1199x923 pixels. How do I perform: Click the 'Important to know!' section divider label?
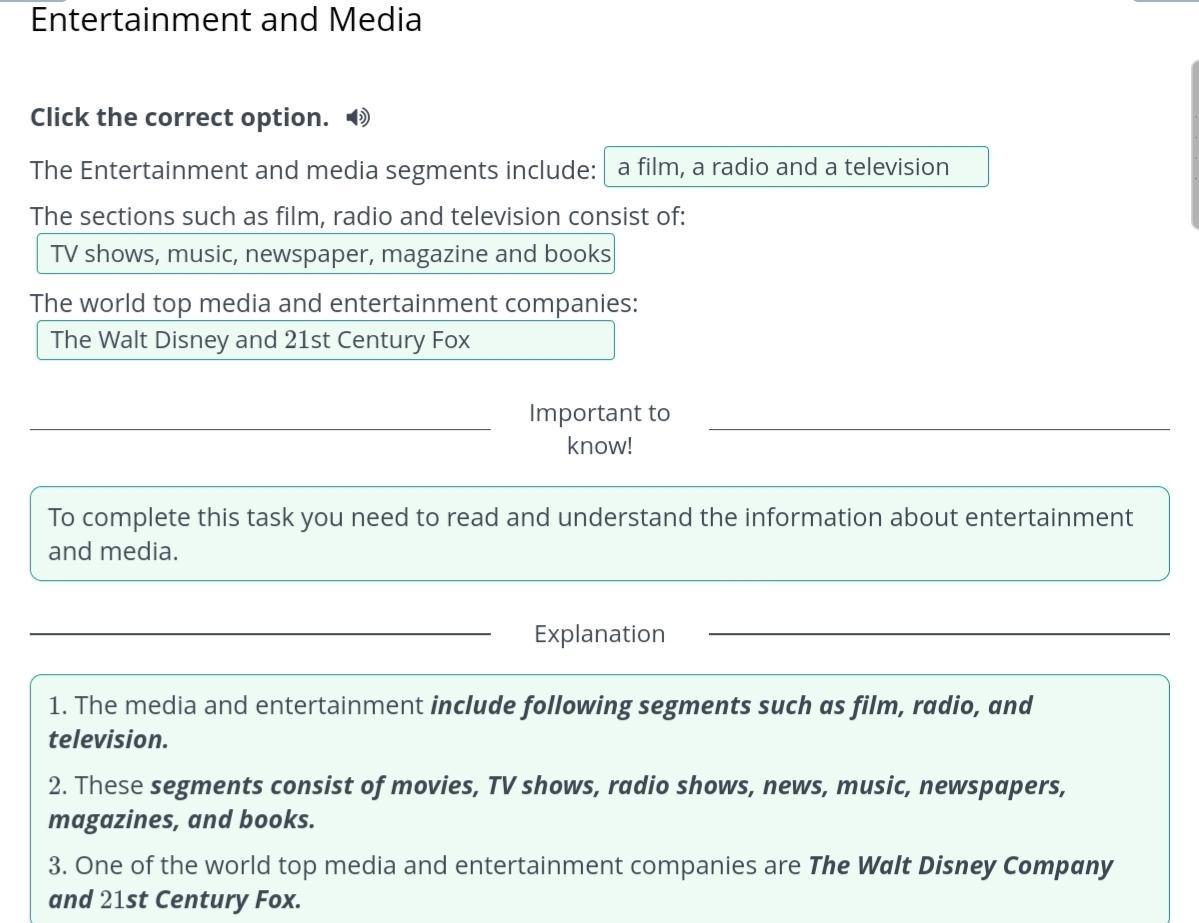point(599,429)
